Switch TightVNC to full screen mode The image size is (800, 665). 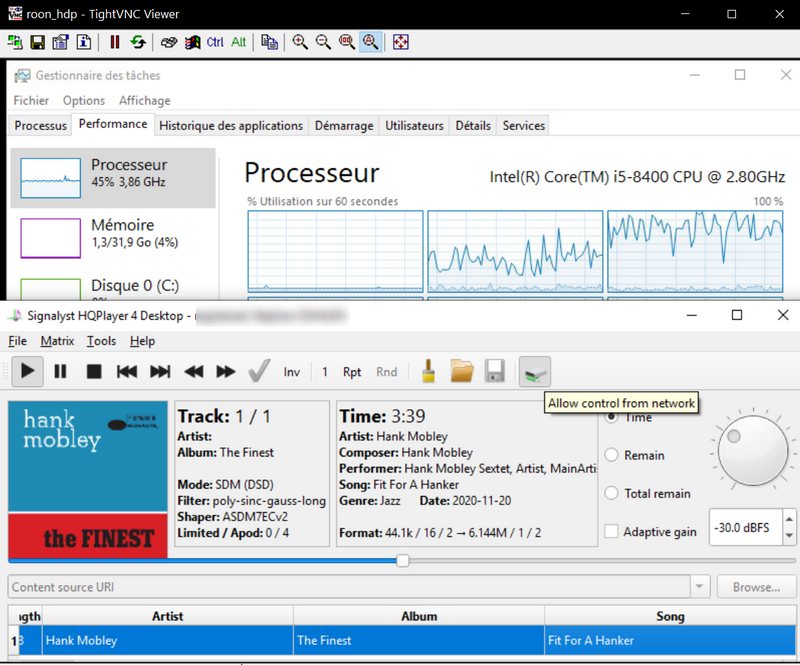(401, 42)
